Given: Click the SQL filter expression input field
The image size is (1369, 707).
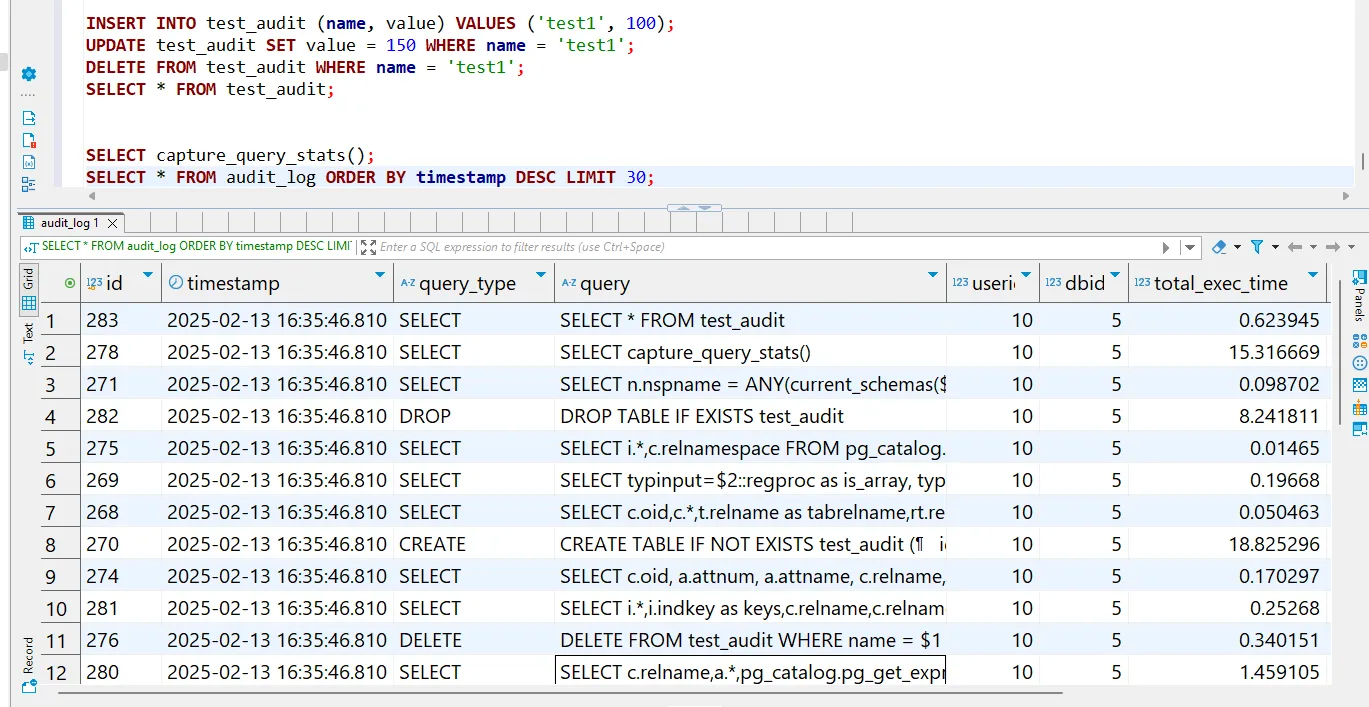Looking at the screenshot, I should (x=766, y=247).
